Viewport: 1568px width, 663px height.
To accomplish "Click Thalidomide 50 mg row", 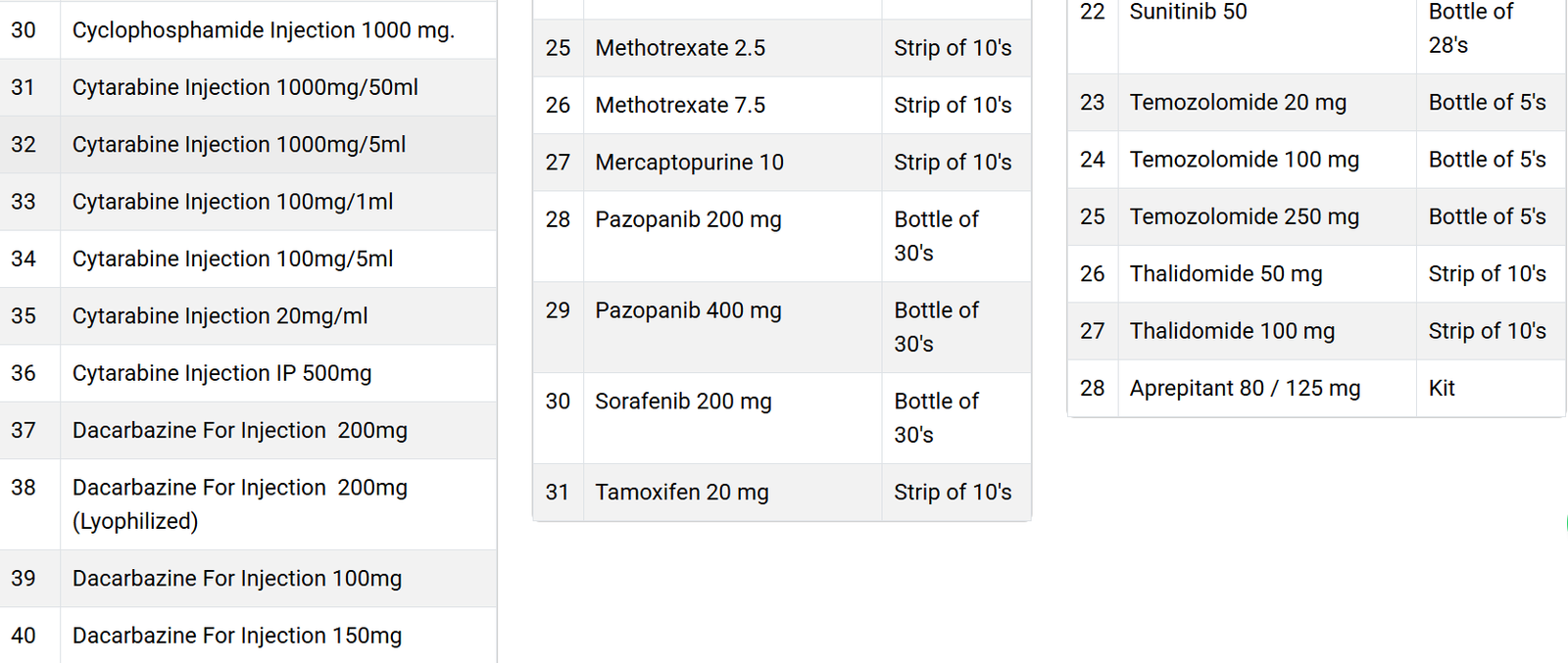I will [x=1316, y=274].
